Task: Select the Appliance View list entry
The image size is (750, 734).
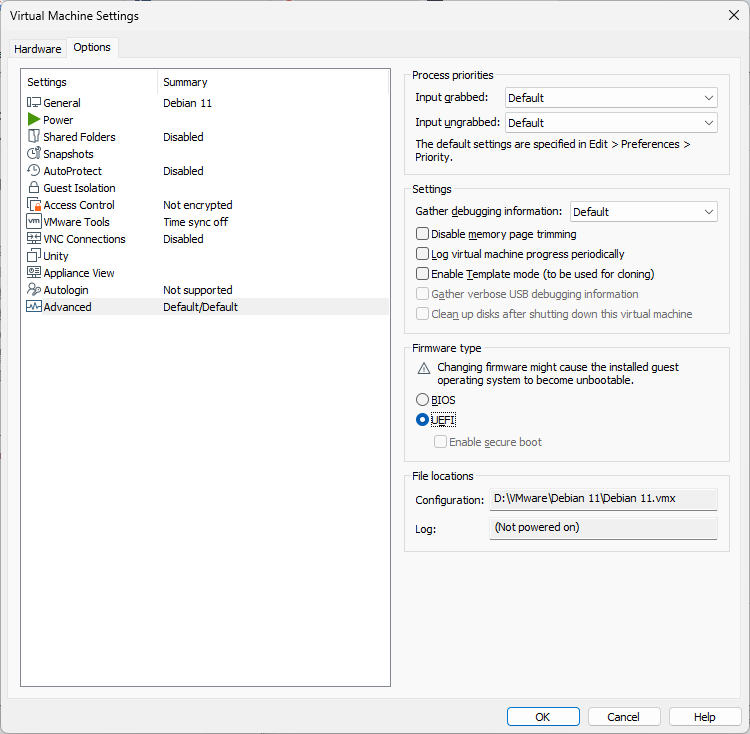Action: point(79,273)
